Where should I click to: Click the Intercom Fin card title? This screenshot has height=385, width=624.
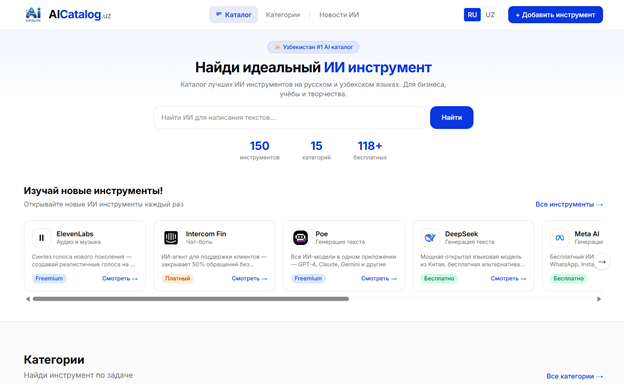[206, 234]
